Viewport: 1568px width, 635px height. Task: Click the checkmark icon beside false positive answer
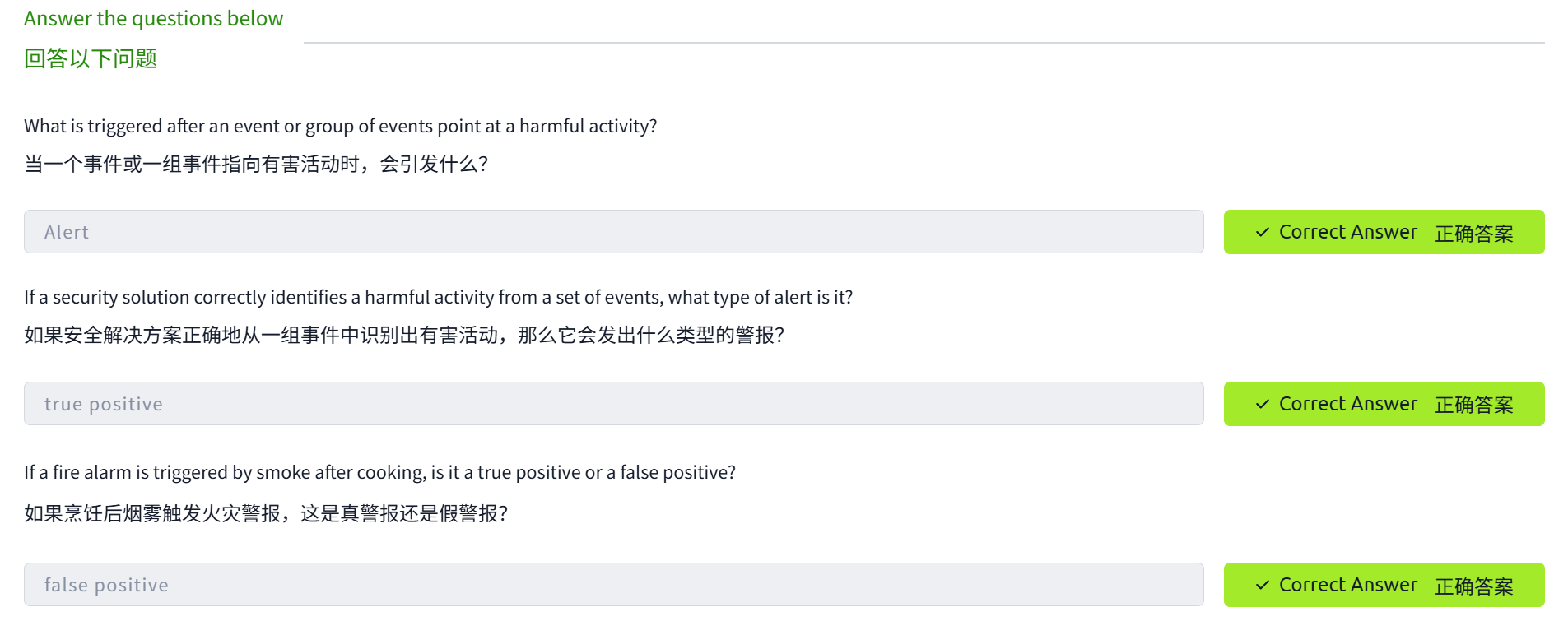tap(1262, 586)
